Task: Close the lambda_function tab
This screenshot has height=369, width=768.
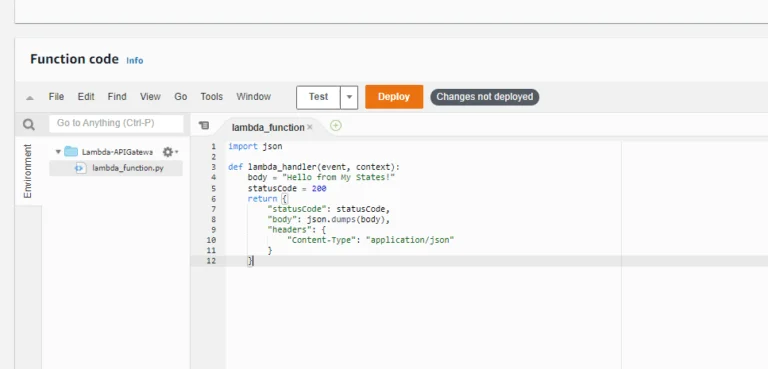Action: pyautogui.click(x=310, y=127)
